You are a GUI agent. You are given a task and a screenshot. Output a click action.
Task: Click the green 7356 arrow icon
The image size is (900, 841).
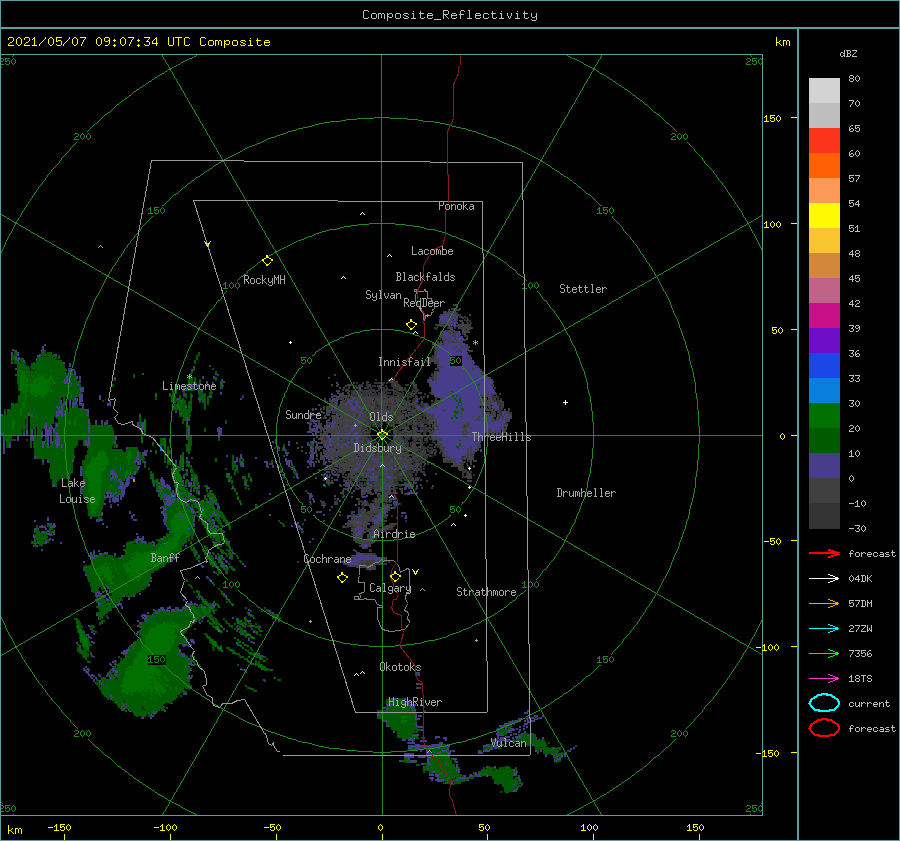(x=824, y=653)
